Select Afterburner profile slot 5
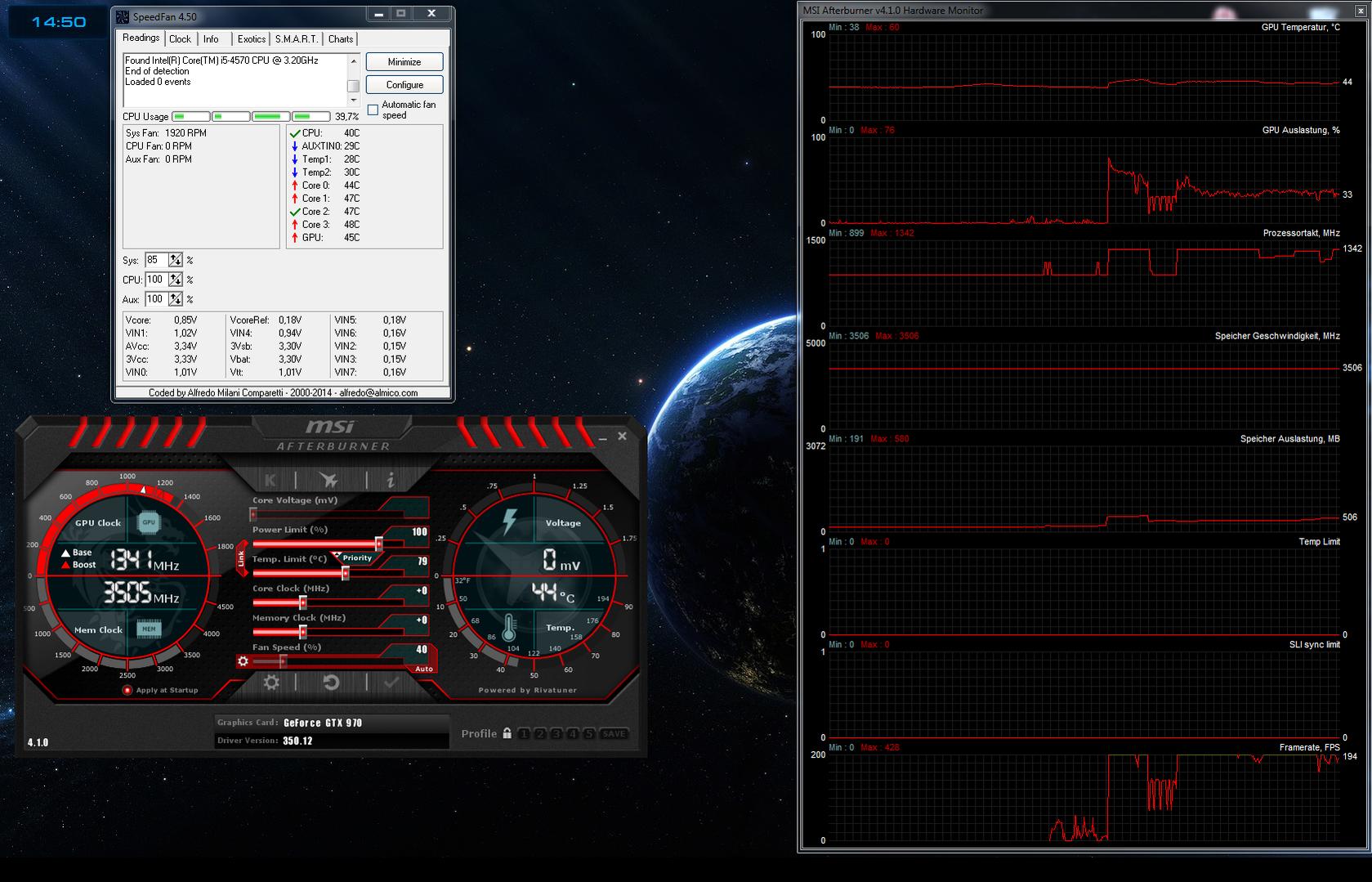The height and width of the screenshot is (882, 1372). pos(588,734)
